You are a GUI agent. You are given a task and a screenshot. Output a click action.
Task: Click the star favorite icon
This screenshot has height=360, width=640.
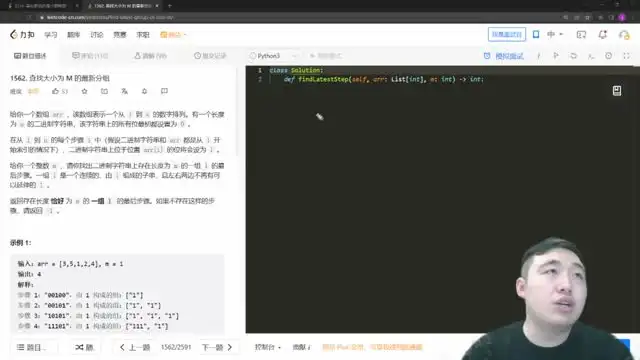[84, 91]
